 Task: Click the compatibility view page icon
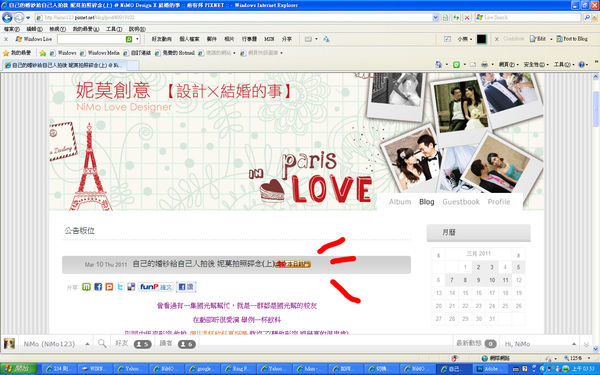(x=445, y=18)
